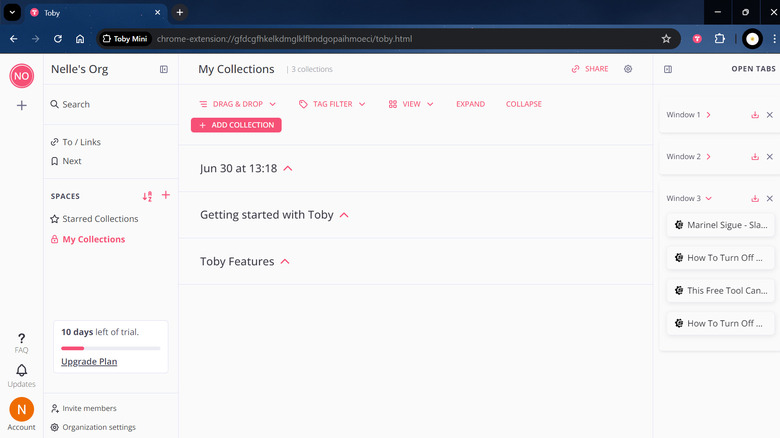Open Toby extension icon in toolbar
780x438 pixels.
click(697, 39)
